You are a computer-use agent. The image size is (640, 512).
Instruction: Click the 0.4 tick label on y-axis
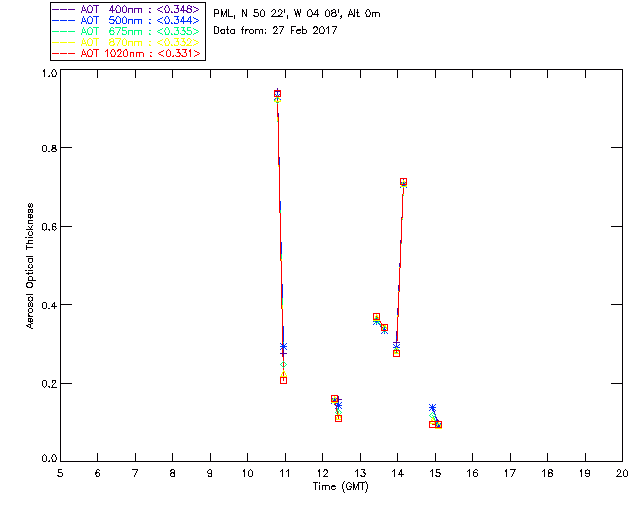coord(49,305)
